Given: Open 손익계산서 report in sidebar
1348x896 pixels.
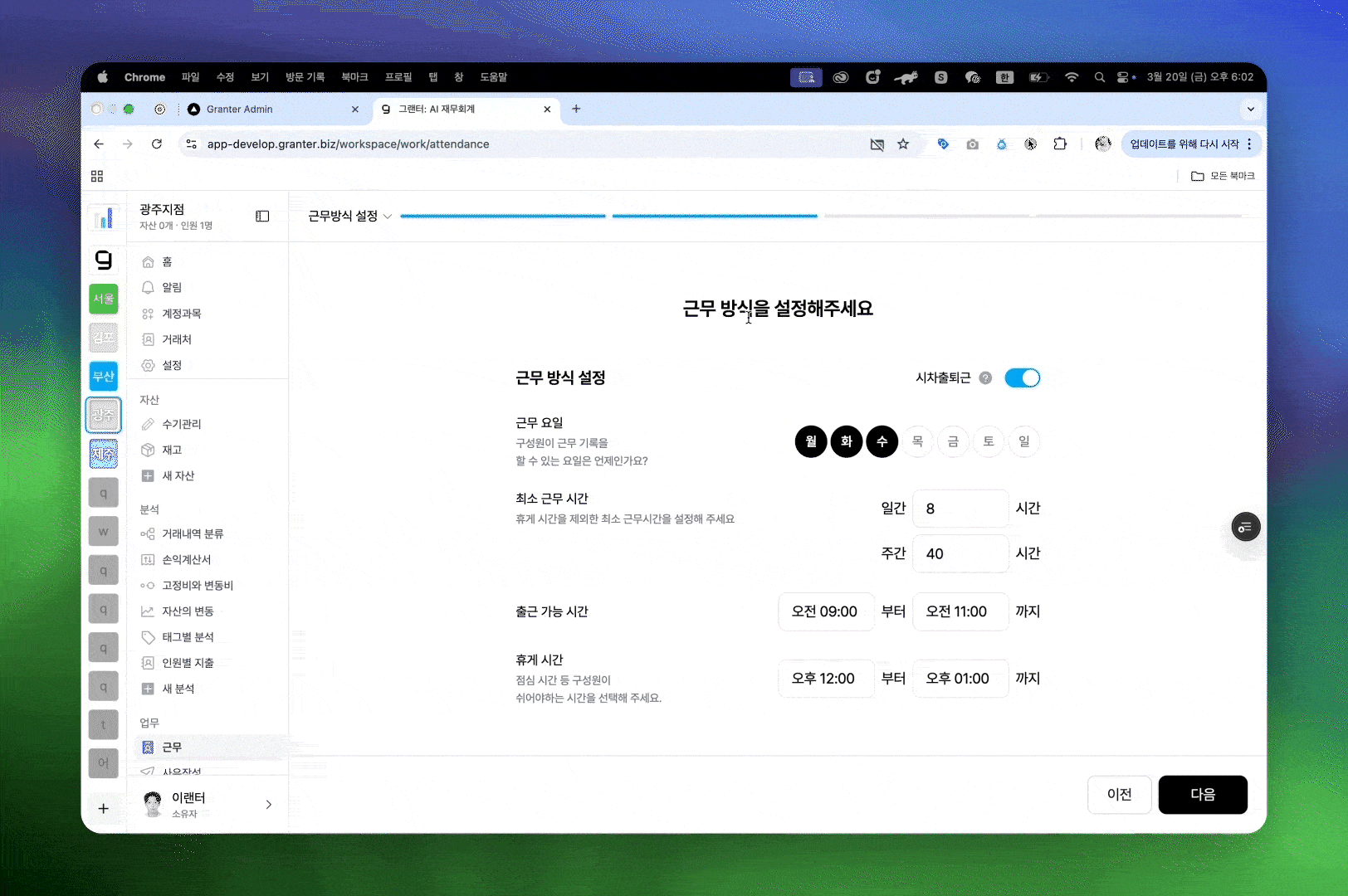Looking at the screenshot, I should click(x=186, y=560).
